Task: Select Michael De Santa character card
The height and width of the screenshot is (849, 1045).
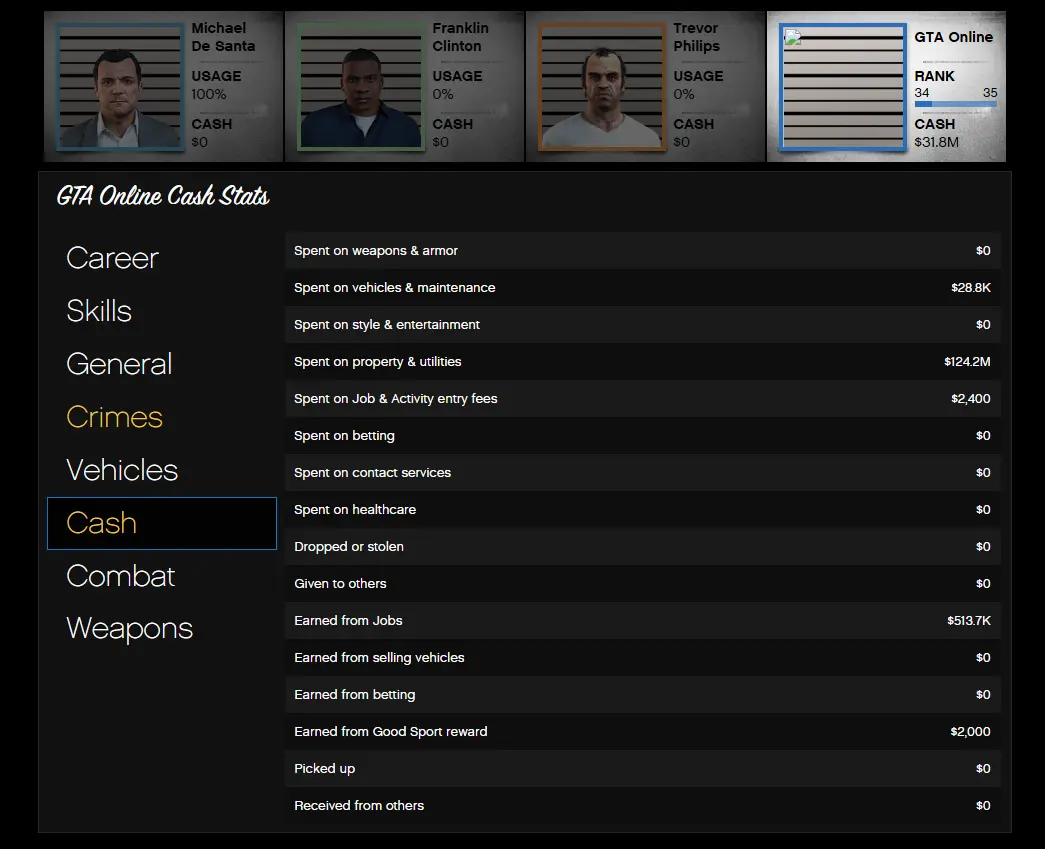Action: (164, 87)
